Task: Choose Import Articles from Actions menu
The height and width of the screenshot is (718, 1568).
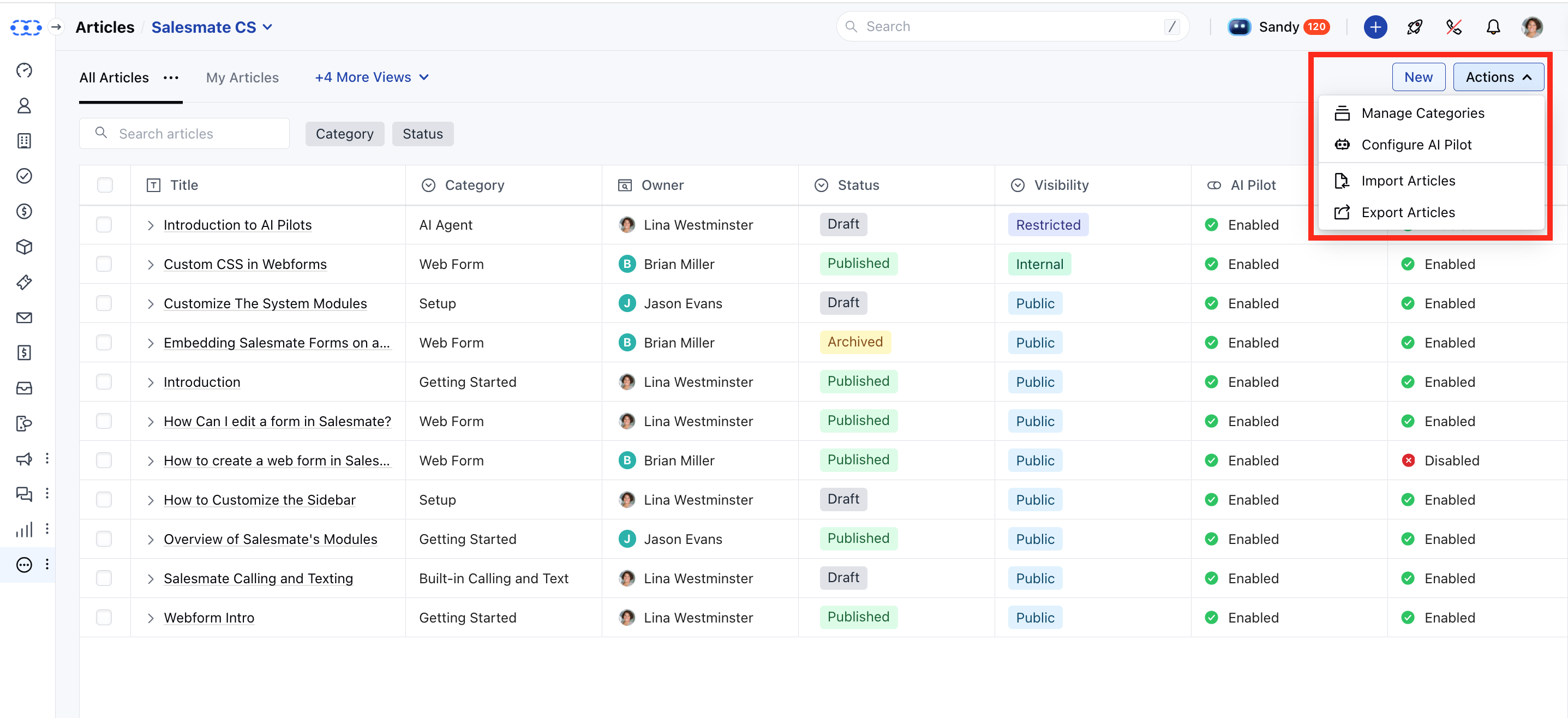Action: click(1408, 181)
